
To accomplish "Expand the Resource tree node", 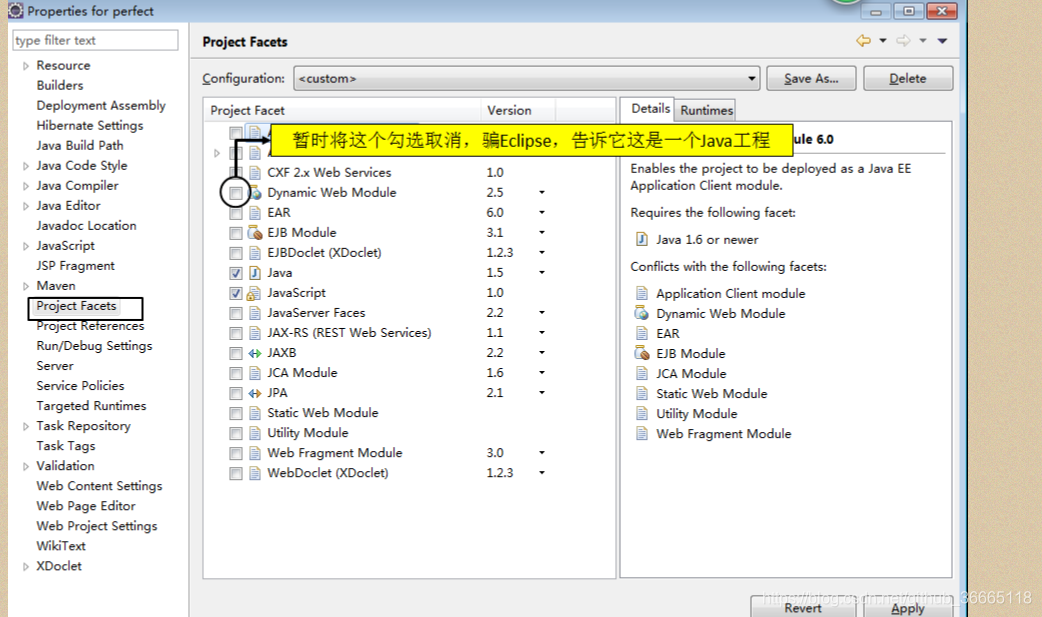I will [25, 66].
